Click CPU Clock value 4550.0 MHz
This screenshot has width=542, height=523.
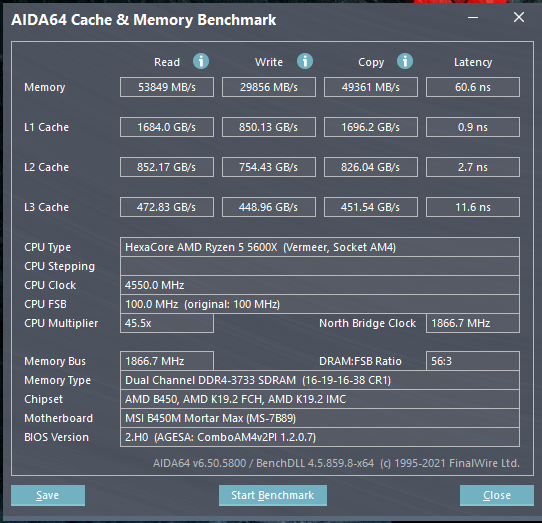(320, 285)
